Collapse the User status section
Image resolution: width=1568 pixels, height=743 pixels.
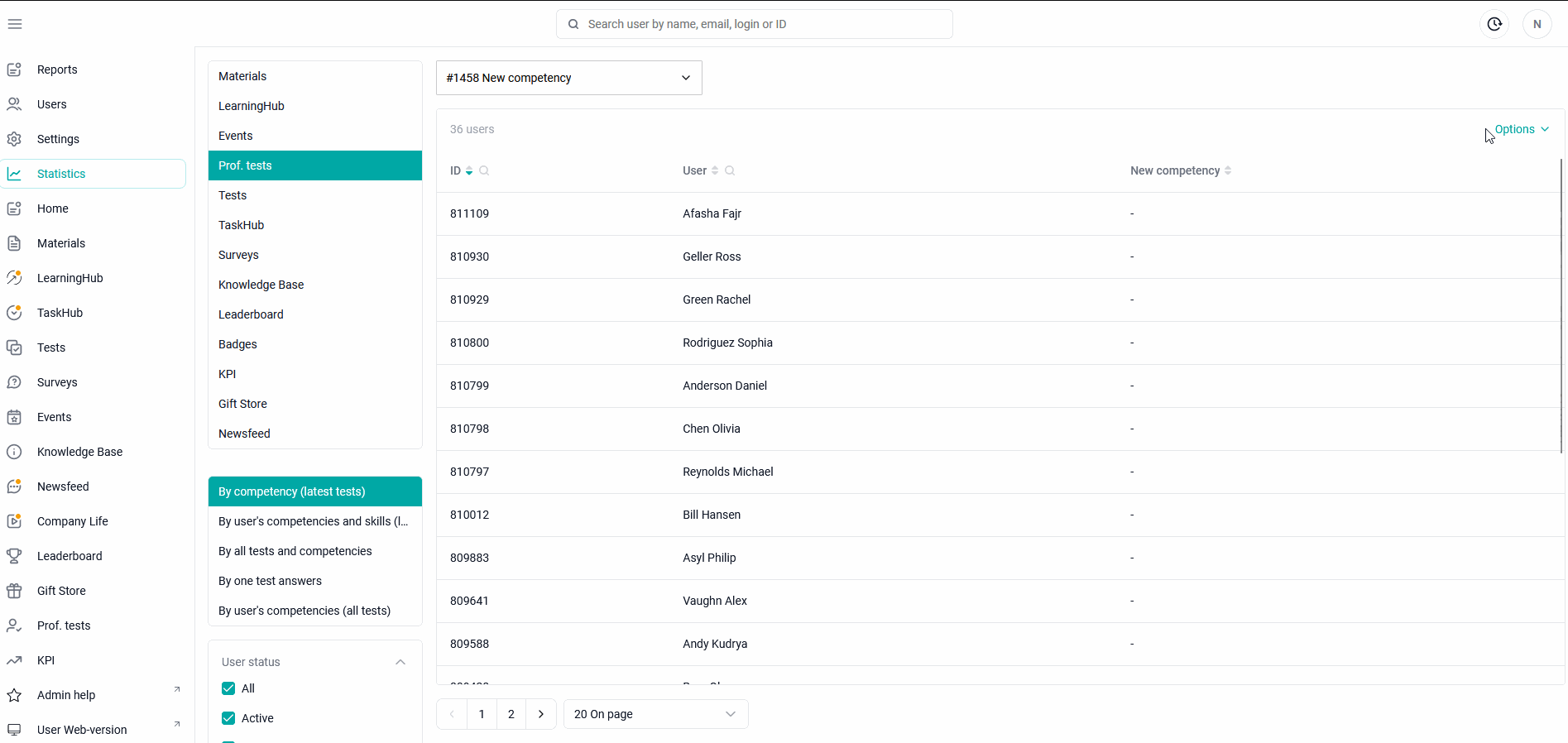(x=400, y=662)
